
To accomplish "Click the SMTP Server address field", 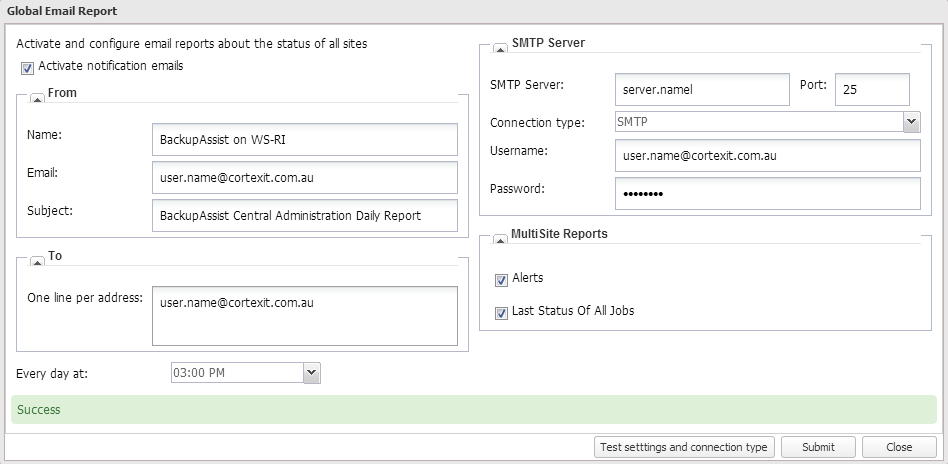I will pyautogui.click(x=703, y=89).
